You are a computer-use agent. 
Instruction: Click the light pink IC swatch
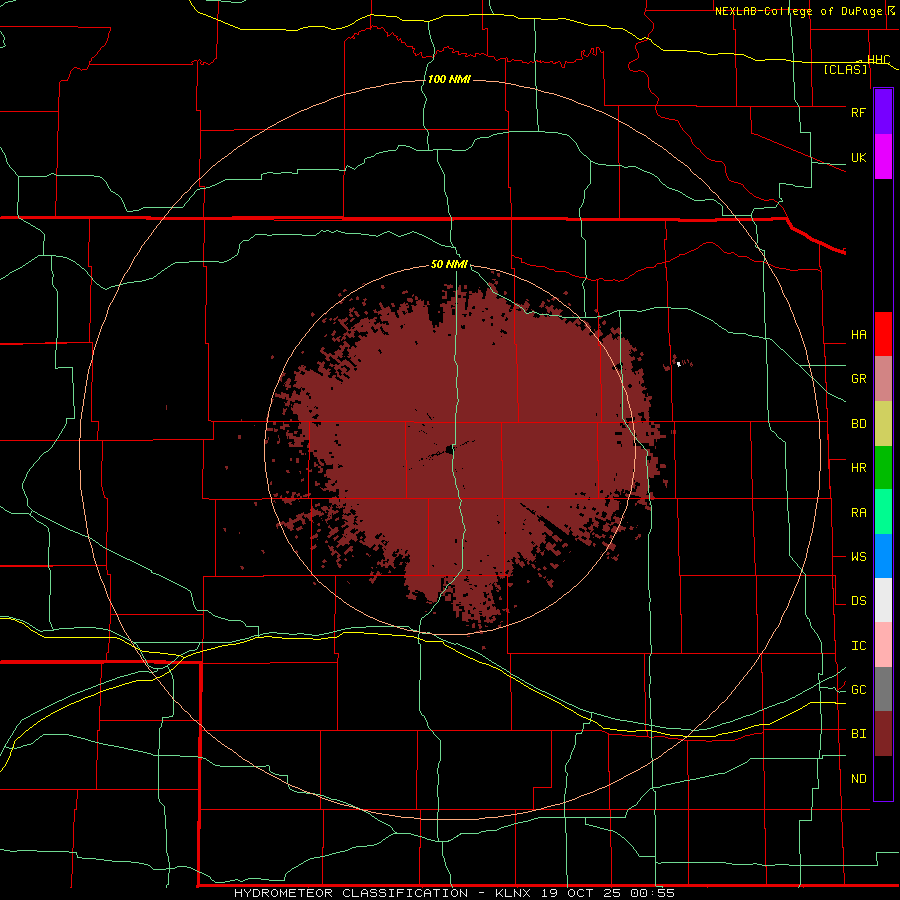pyautogui.click(x=883, y=645)
